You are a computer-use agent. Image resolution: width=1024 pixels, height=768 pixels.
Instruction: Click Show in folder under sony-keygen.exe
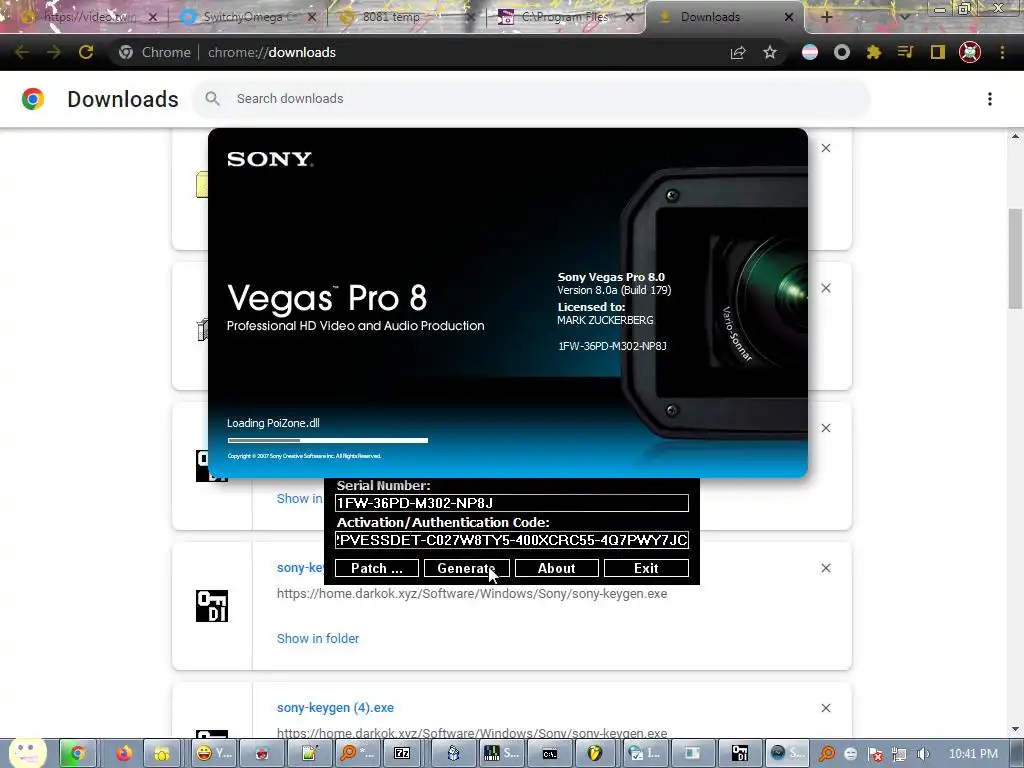coord(318,639)
